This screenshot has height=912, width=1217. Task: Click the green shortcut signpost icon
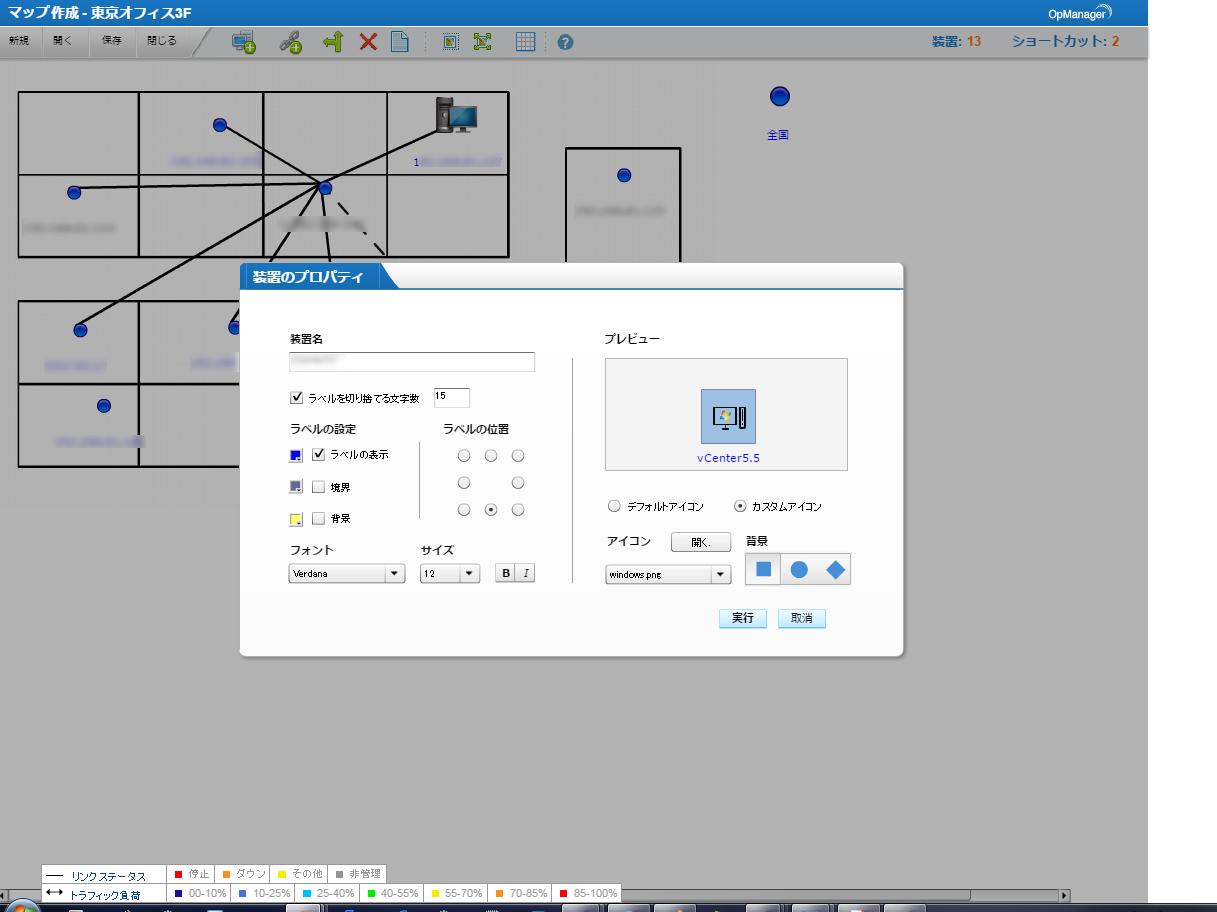point(332,42)
